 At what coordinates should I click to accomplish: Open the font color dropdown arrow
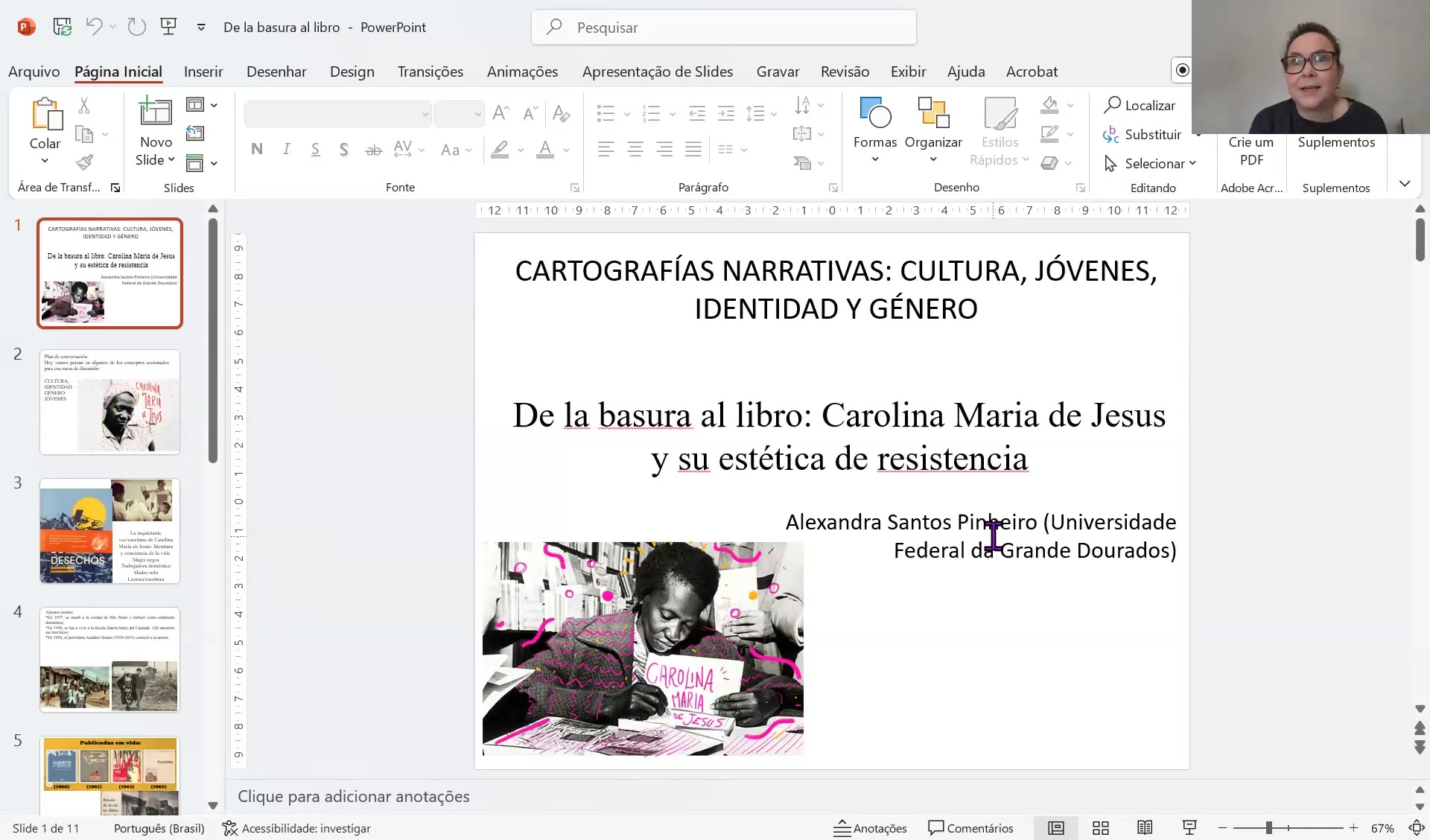coord(566,149)
